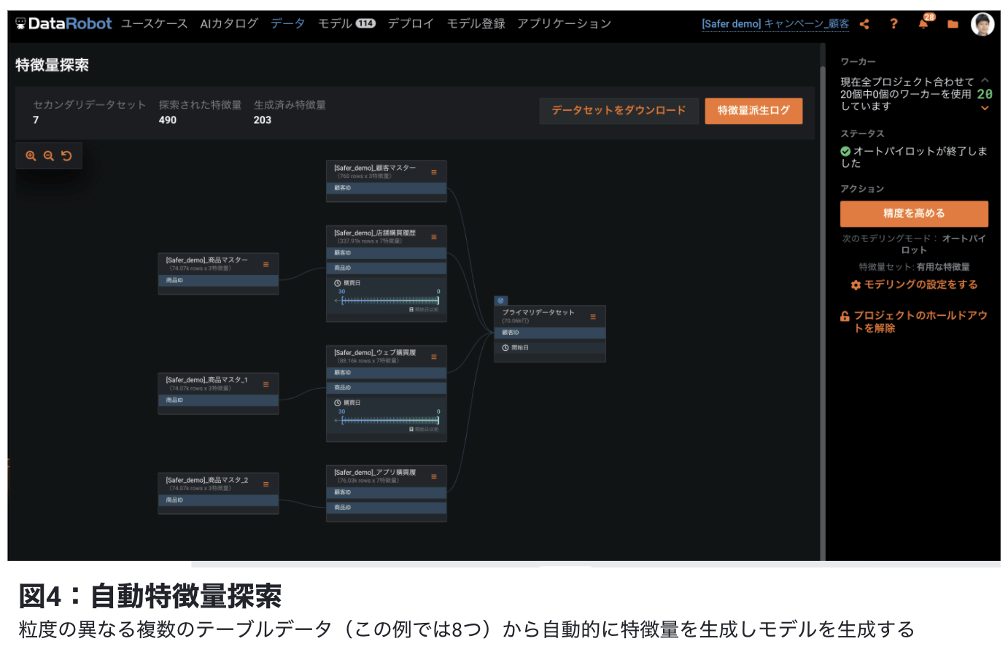Reset the graph zoom level
The height and width of the screenshot is (652, 1008).
pyautogui.click(x=66, y=156)
